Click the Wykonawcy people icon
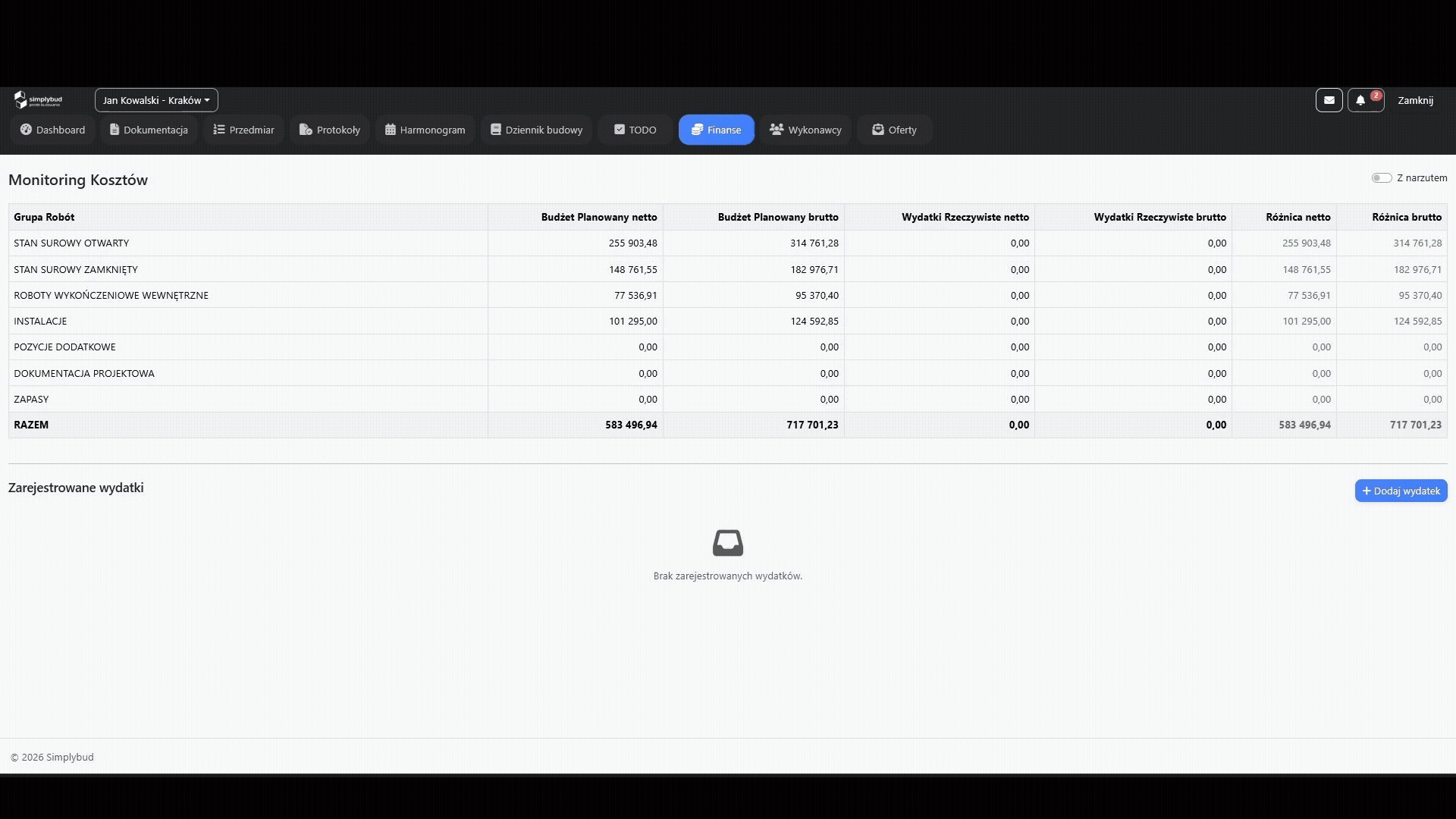Viewport: 1456px width, 819px height. [777, 130]
